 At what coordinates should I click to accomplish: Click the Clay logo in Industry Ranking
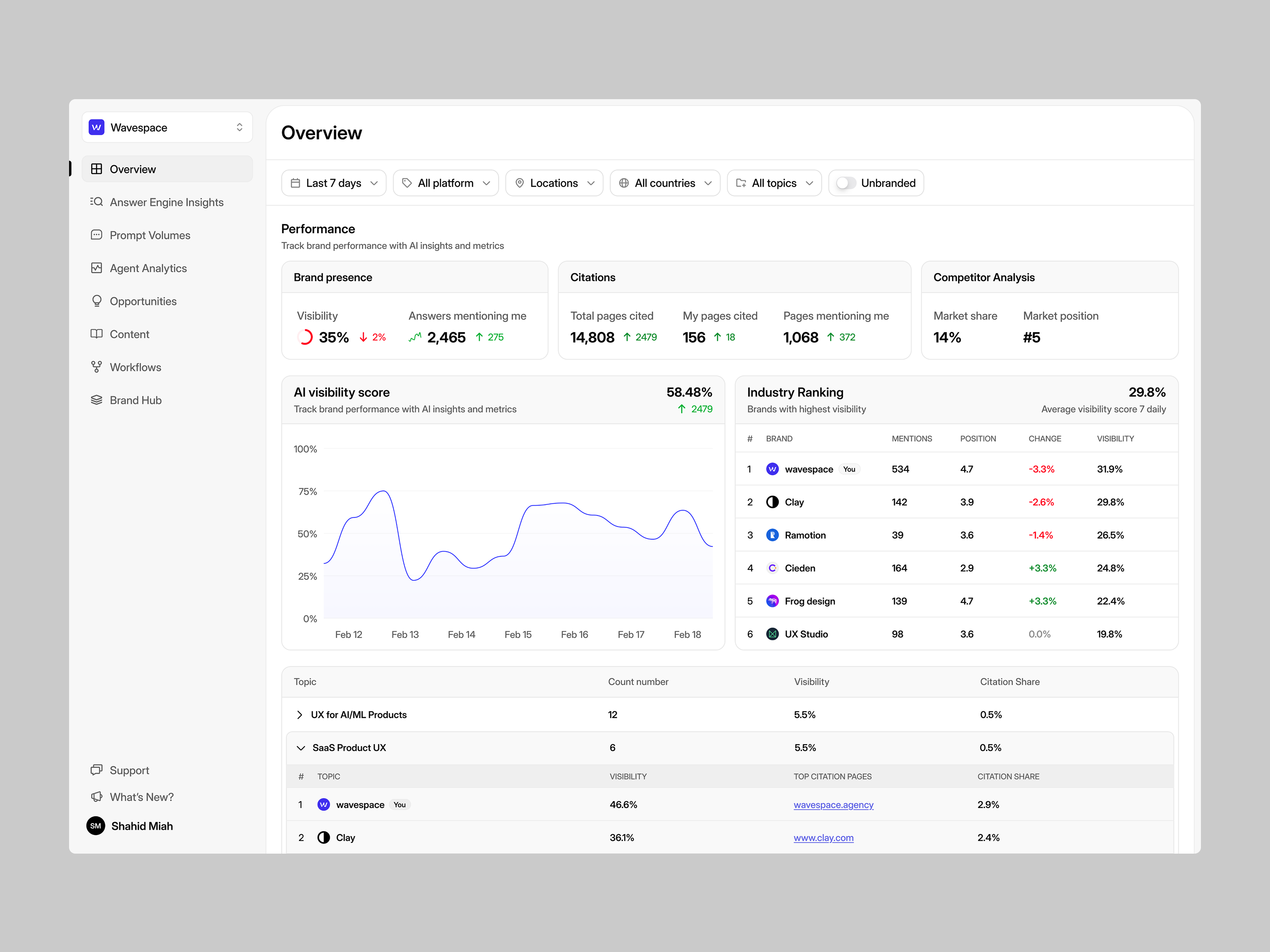(772, 502)
